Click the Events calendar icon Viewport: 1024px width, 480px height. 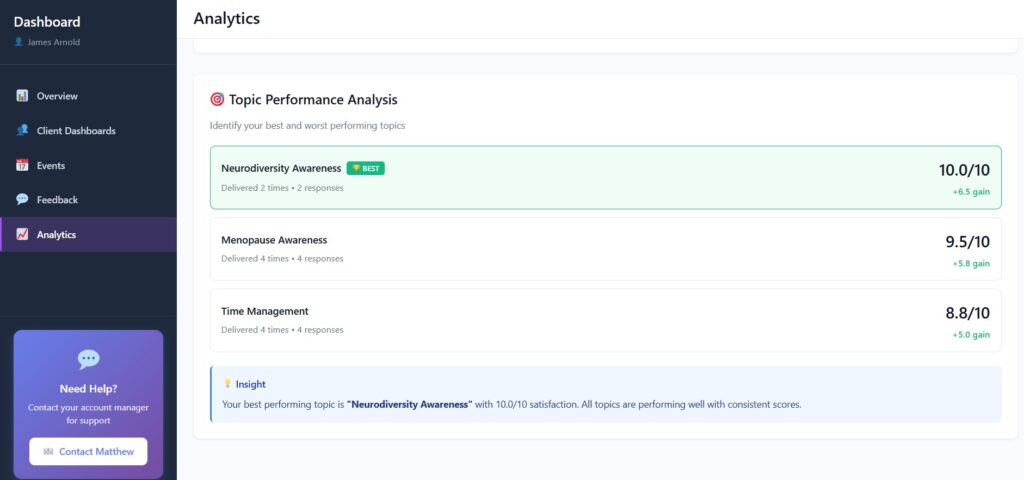point(22,165)
